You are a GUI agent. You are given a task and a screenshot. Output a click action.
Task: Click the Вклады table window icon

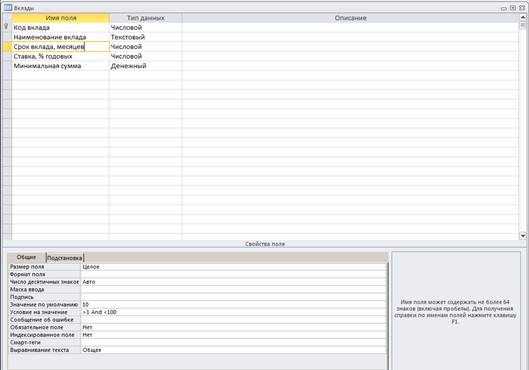coord(8,7)
